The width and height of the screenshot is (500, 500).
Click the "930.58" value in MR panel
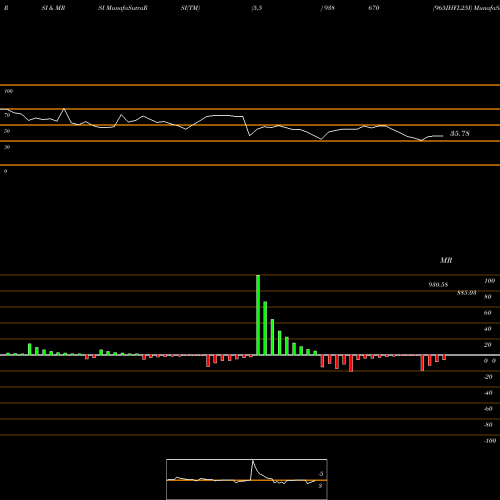coord(438,285)
